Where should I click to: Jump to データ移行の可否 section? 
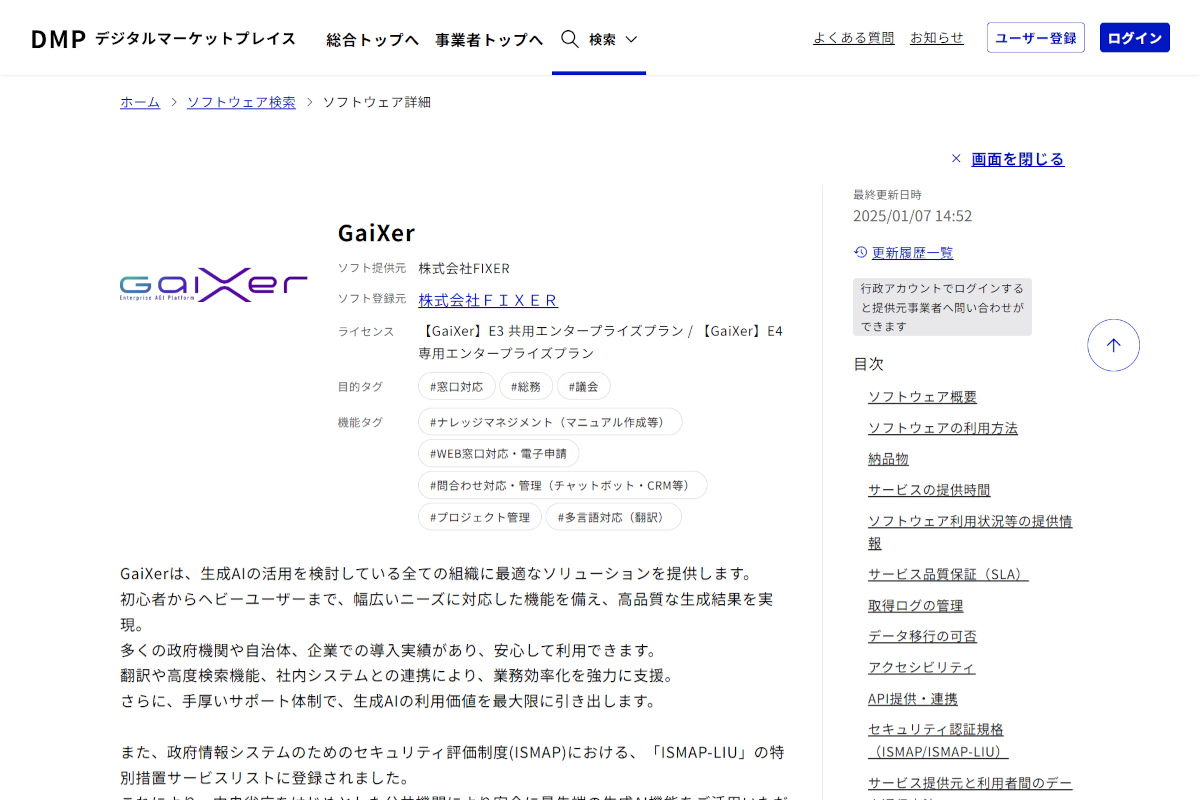coord(922,636)
